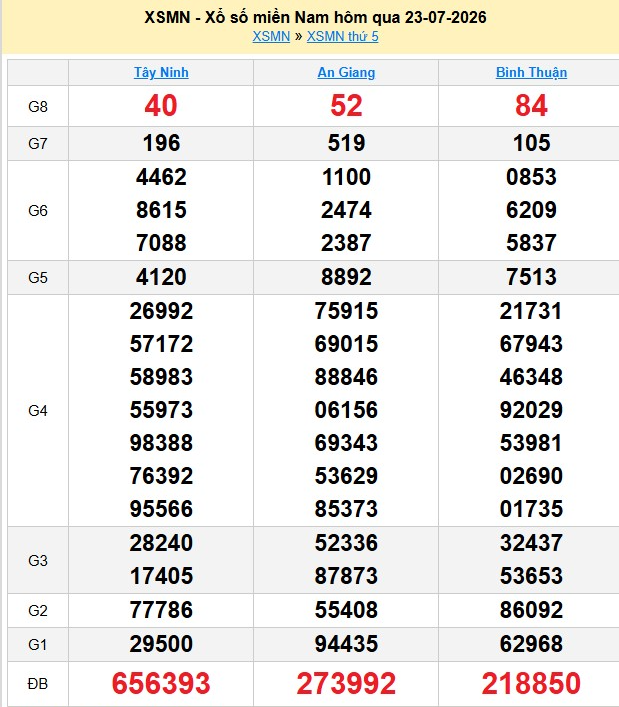Viewport: 619px width, 707px height.
Task: Click G3 number 87873
Action: click(x=346, y=576)
